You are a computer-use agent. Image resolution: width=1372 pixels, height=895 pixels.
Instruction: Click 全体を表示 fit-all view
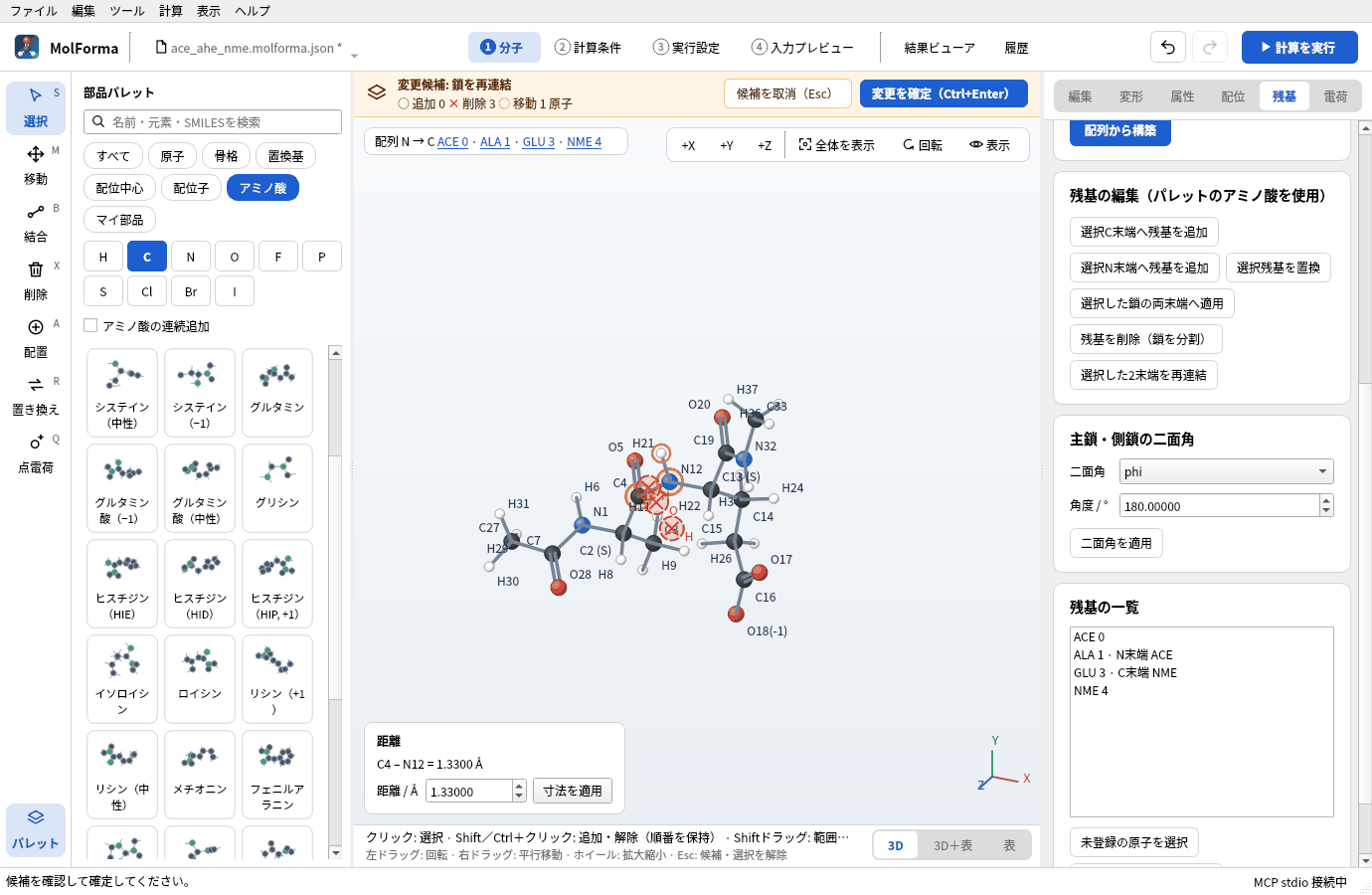837,145
